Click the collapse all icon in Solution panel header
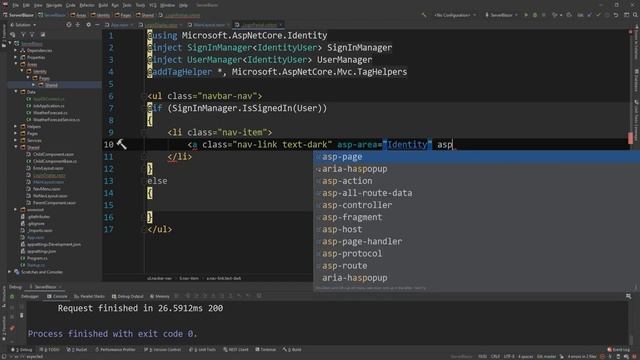The width and height of the screenshot is (640, 360). (78, 25)
